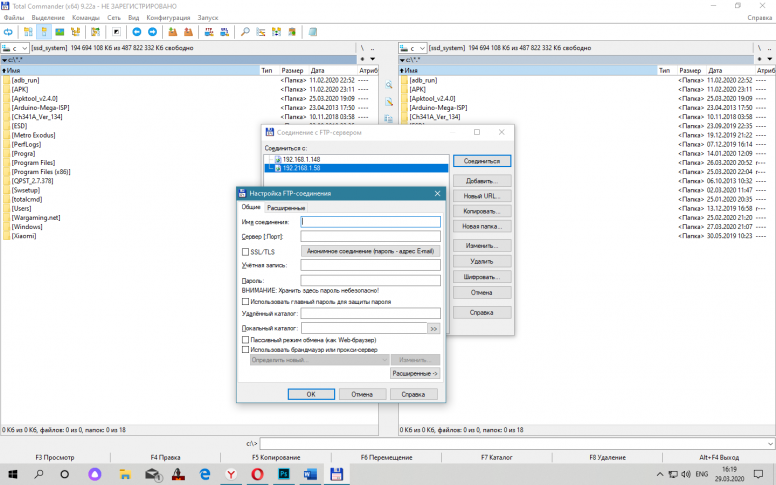
Task: Open the 'Конфигурация' menu
Action: 168,17
